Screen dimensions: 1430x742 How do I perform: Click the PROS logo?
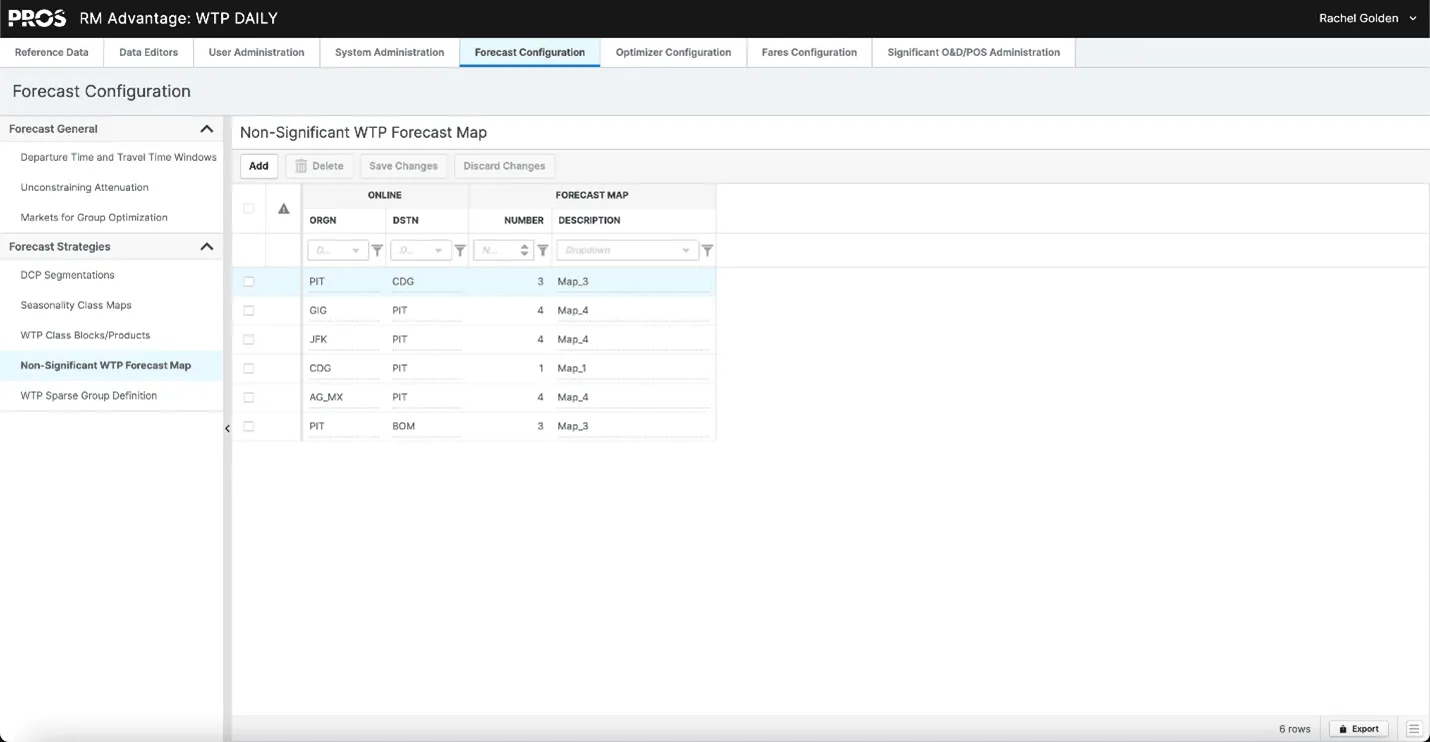click(37, 18)
